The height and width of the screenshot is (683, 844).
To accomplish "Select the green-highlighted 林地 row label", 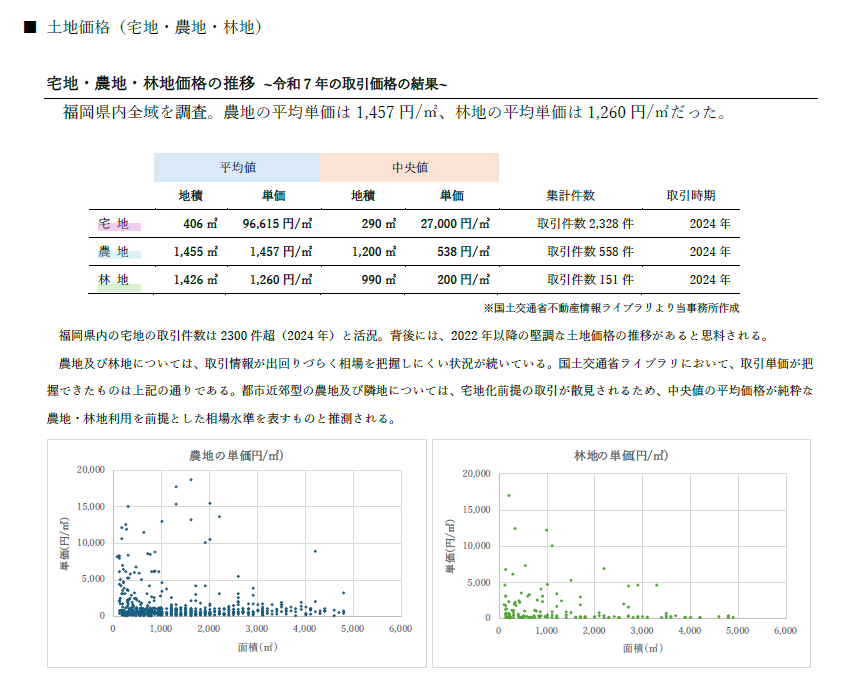I will click(x=114, y=281).
